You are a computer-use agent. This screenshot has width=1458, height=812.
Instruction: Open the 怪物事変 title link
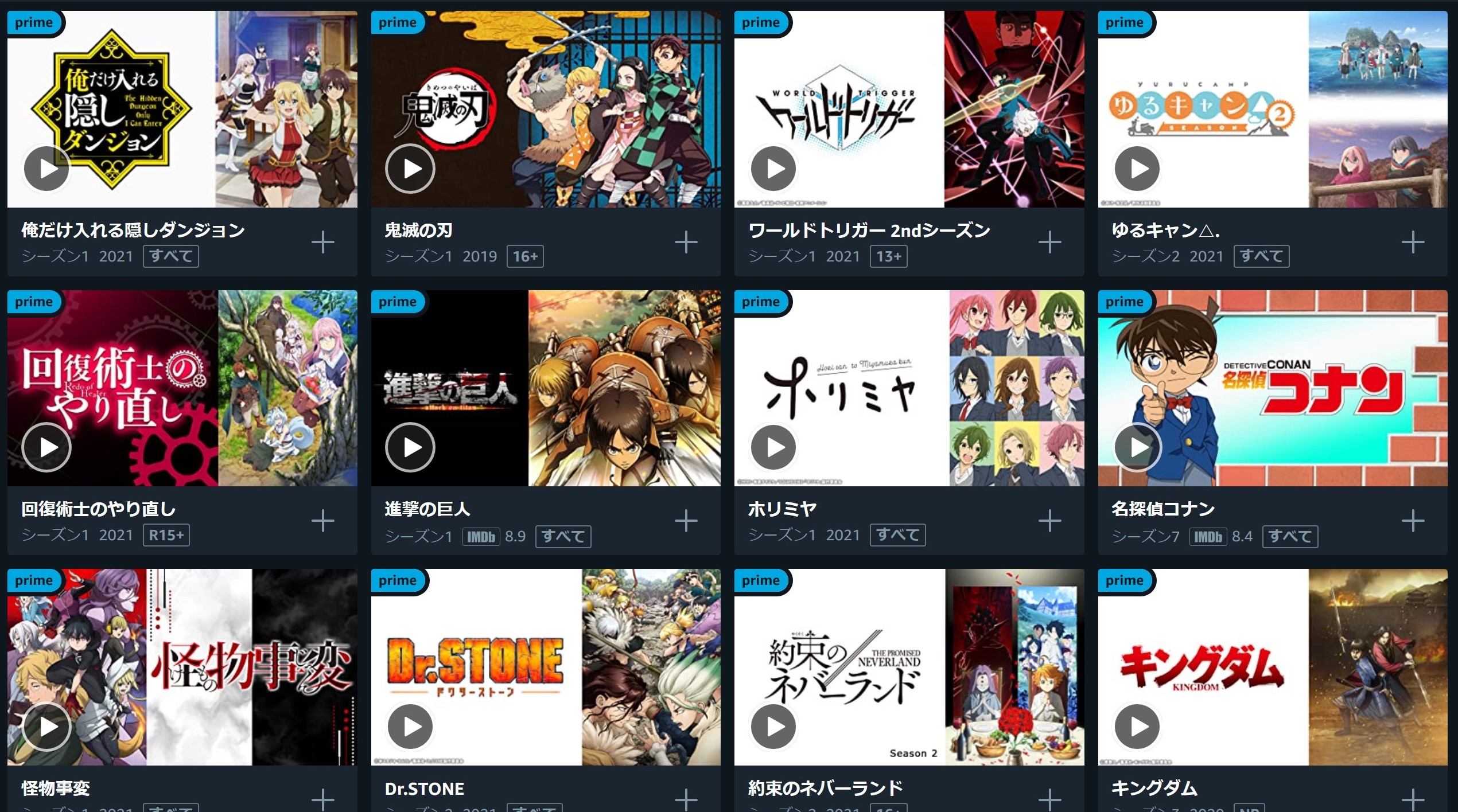pos(56,788)
